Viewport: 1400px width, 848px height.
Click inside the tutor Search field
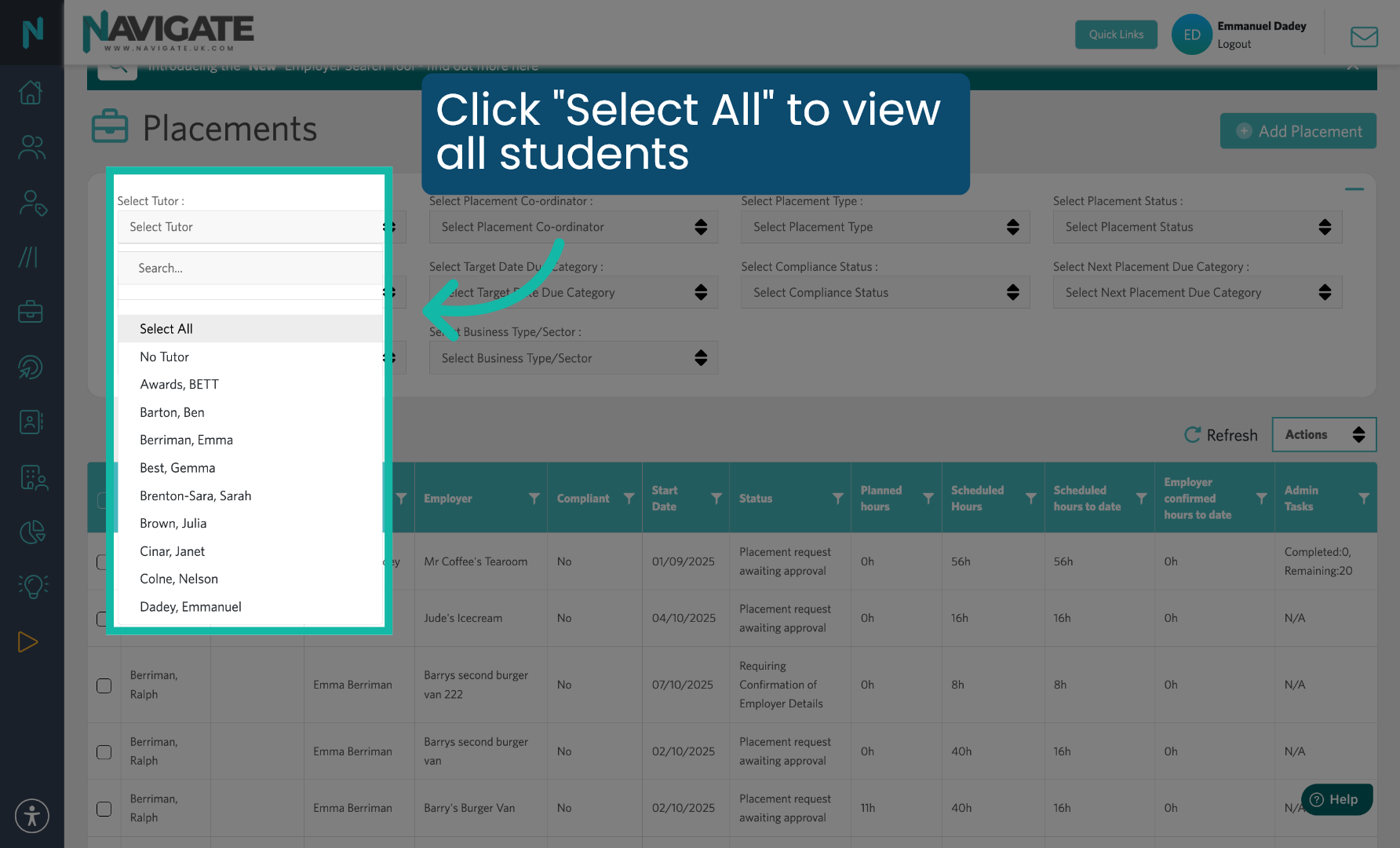click(250, 268)
